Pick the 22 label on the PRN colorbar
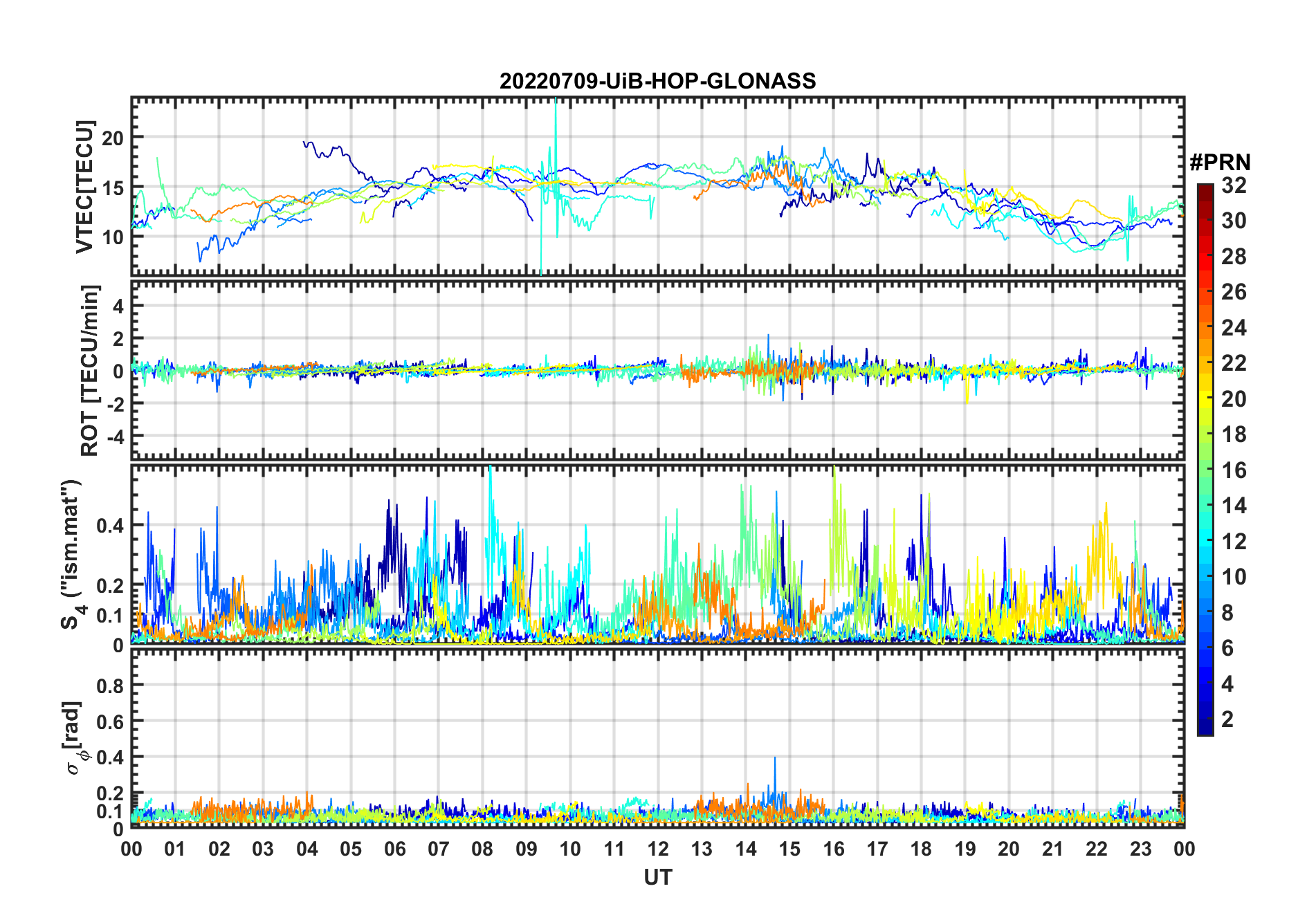The width and height of the screenshot is (1316, 920). 1234,363
